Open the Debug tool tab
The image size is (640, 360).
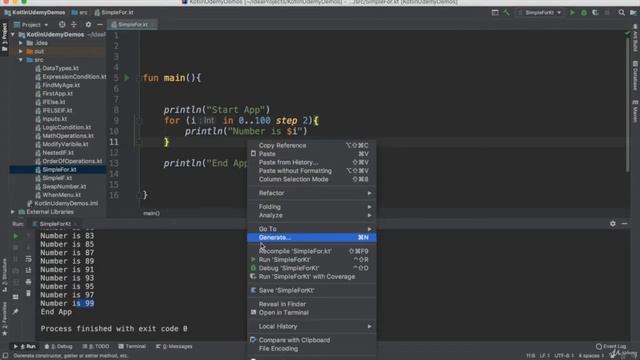click(59, 347)
